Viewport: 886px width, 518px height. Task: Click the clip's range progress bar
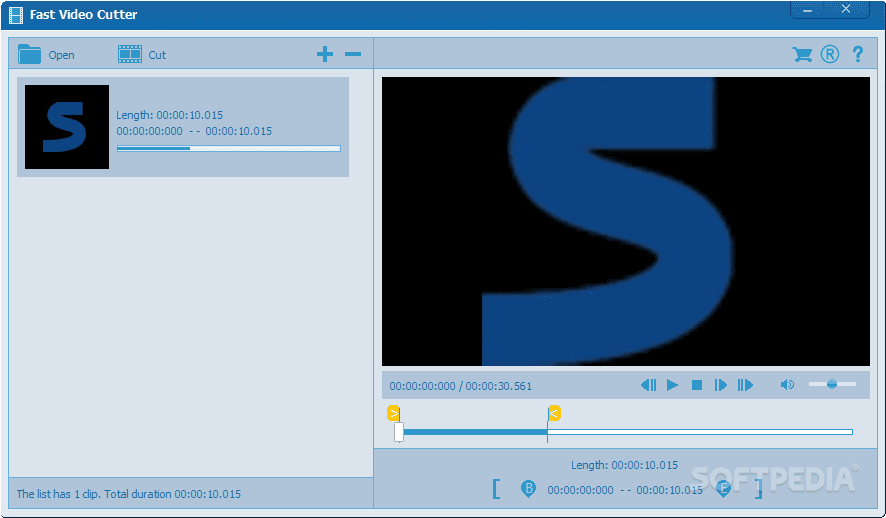click(x=229, y=149)
